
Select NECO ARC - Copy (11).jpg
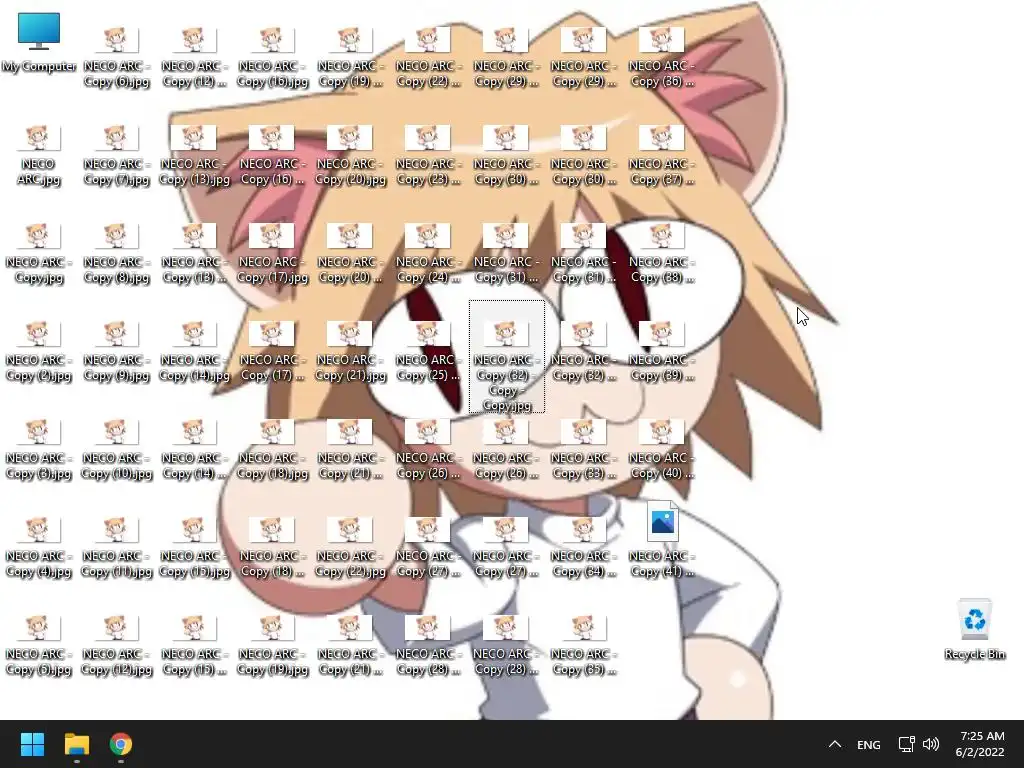pyautogui.click(x=116, y=547)
